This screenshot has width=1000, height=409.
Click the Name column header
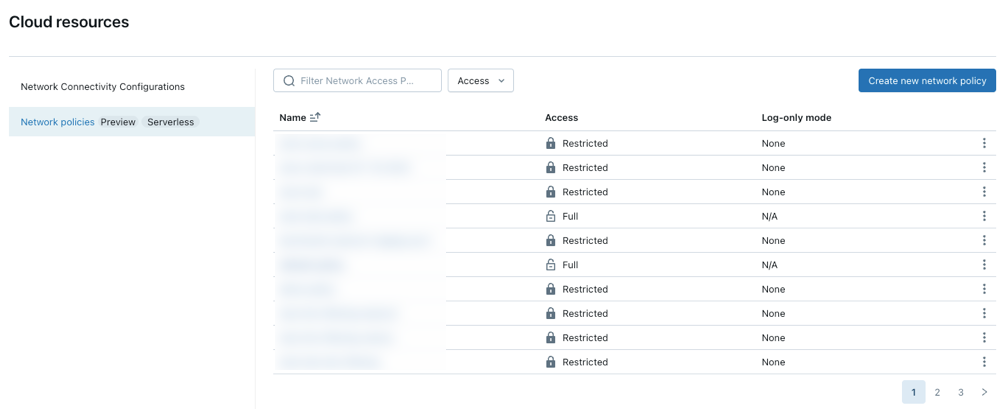[x=293, y=117]
